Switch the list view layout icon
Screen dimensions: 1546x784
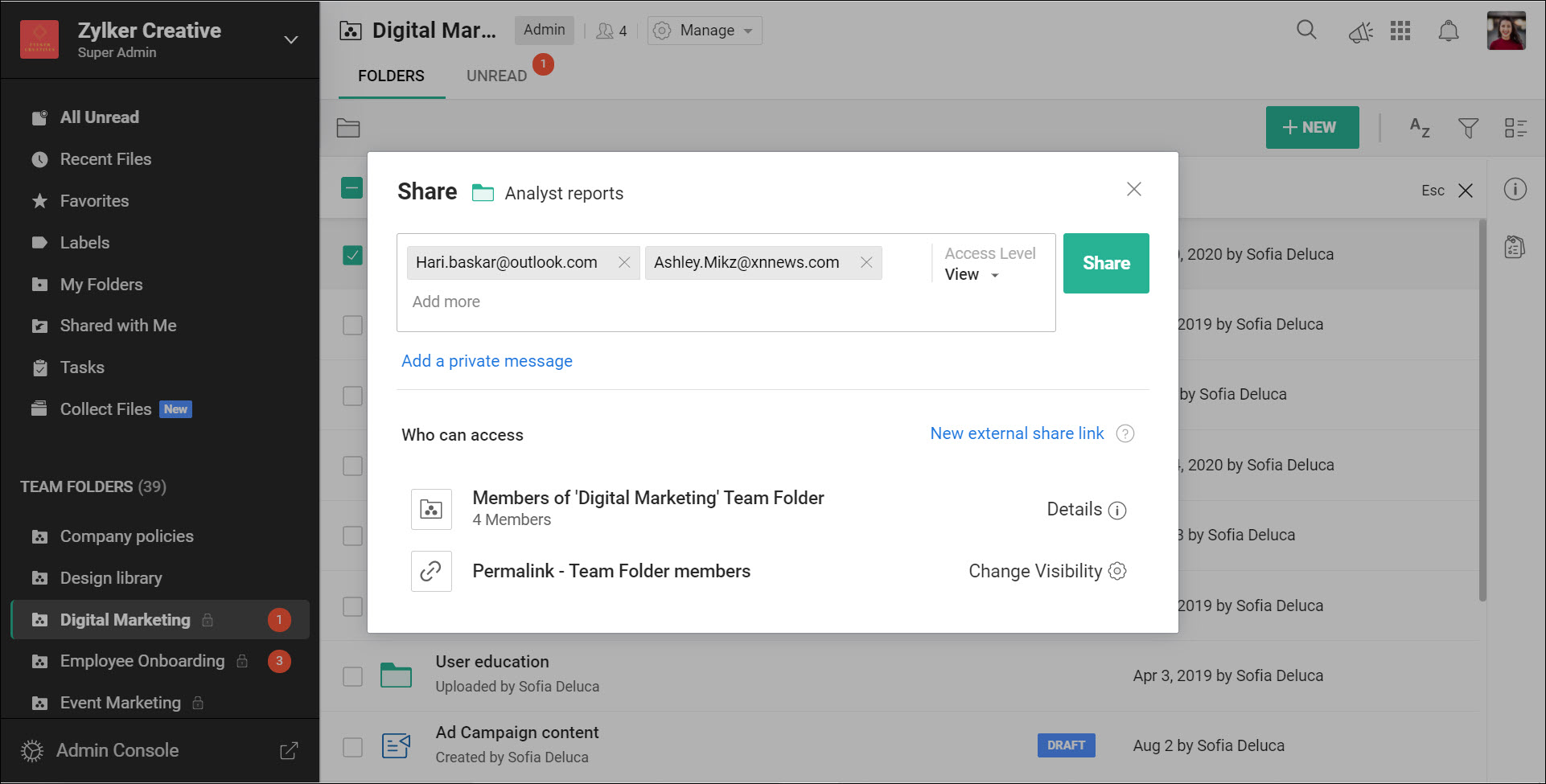pyautogui.click(x=1517, y=128)
